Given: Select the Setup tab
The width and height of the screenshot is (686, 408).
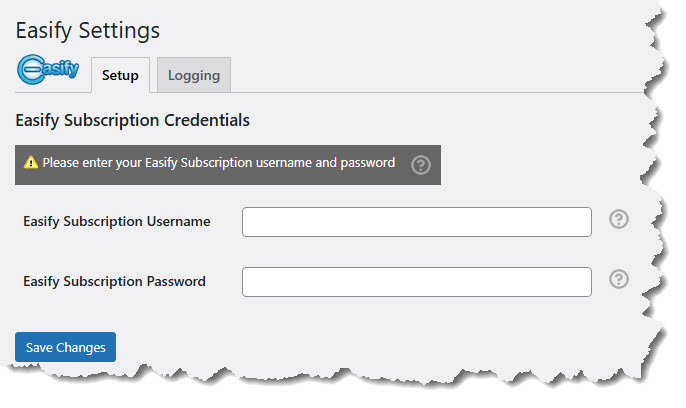Looking at the screenshot, I should click(120, 76).
